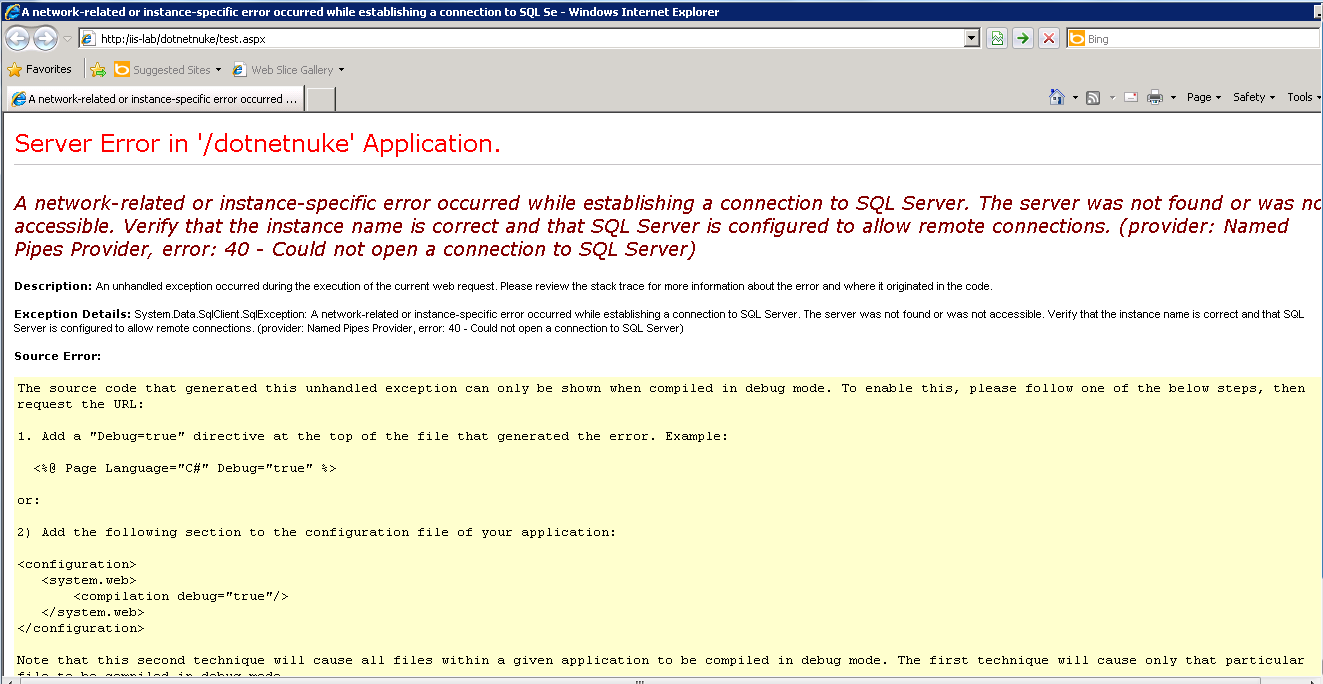The width and height of the screenshot is (1323, 684).
Task: Expand the Print dropdown arrow
Action: 1173,98
